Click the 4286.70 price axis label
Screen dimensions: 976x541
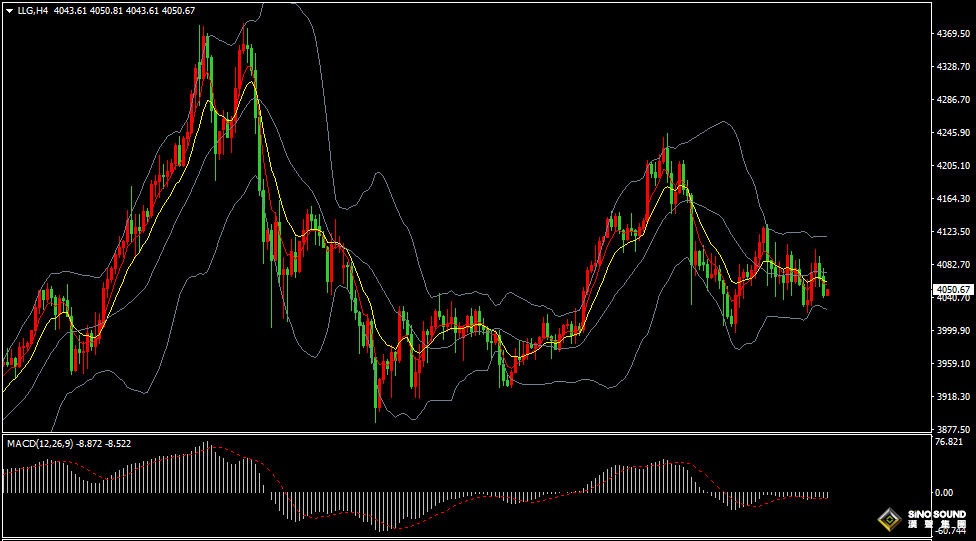tap(952, 100)
